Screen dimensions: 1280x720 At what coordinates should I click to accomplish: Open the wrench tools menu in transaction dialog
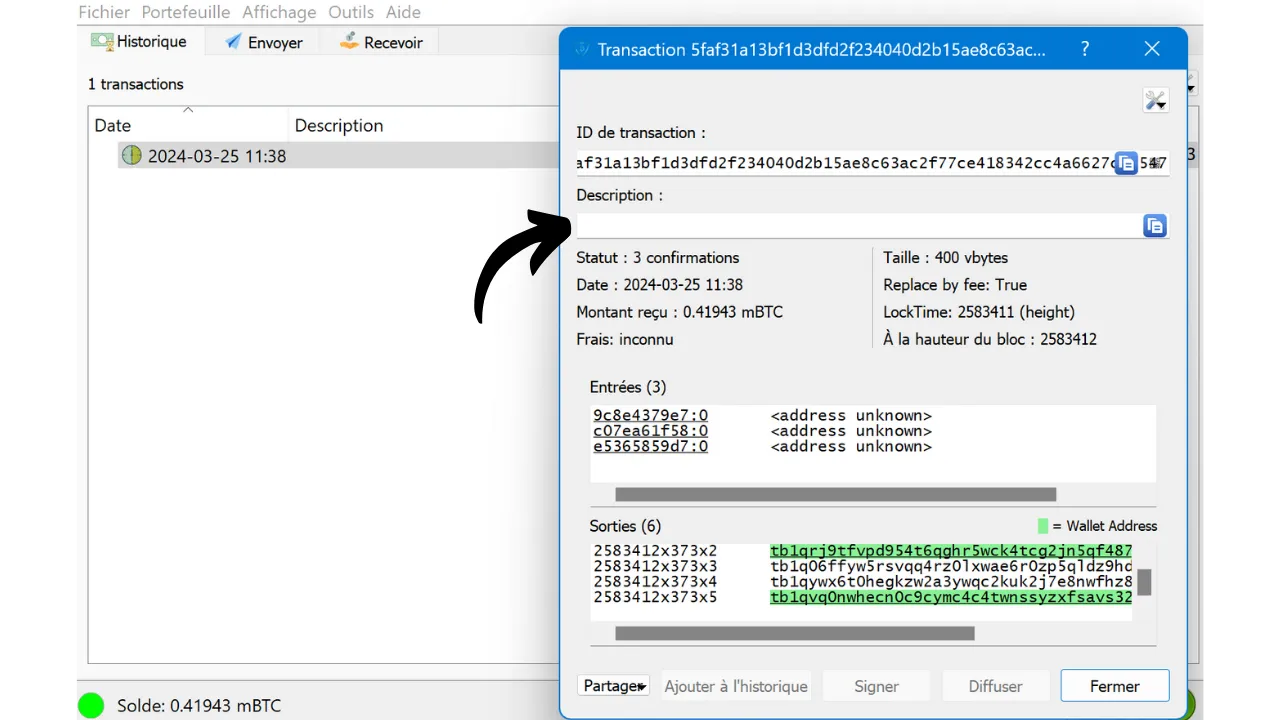click(x=1155, y=100)
